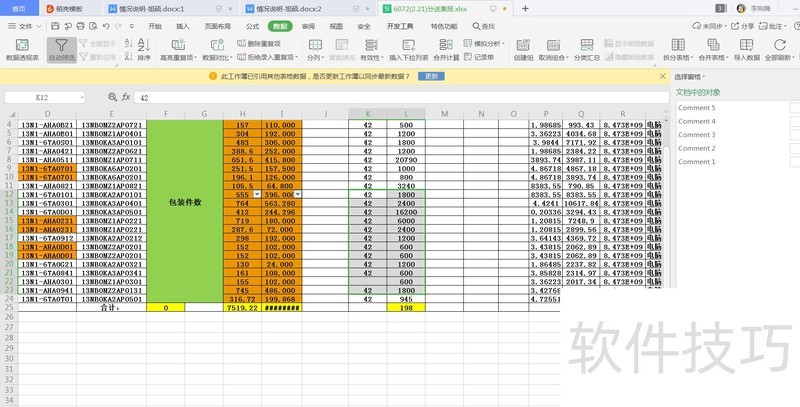Select Comment 5 in the selection pane
Viewport: 800px width, 407px height.
[x=696, y=108]
